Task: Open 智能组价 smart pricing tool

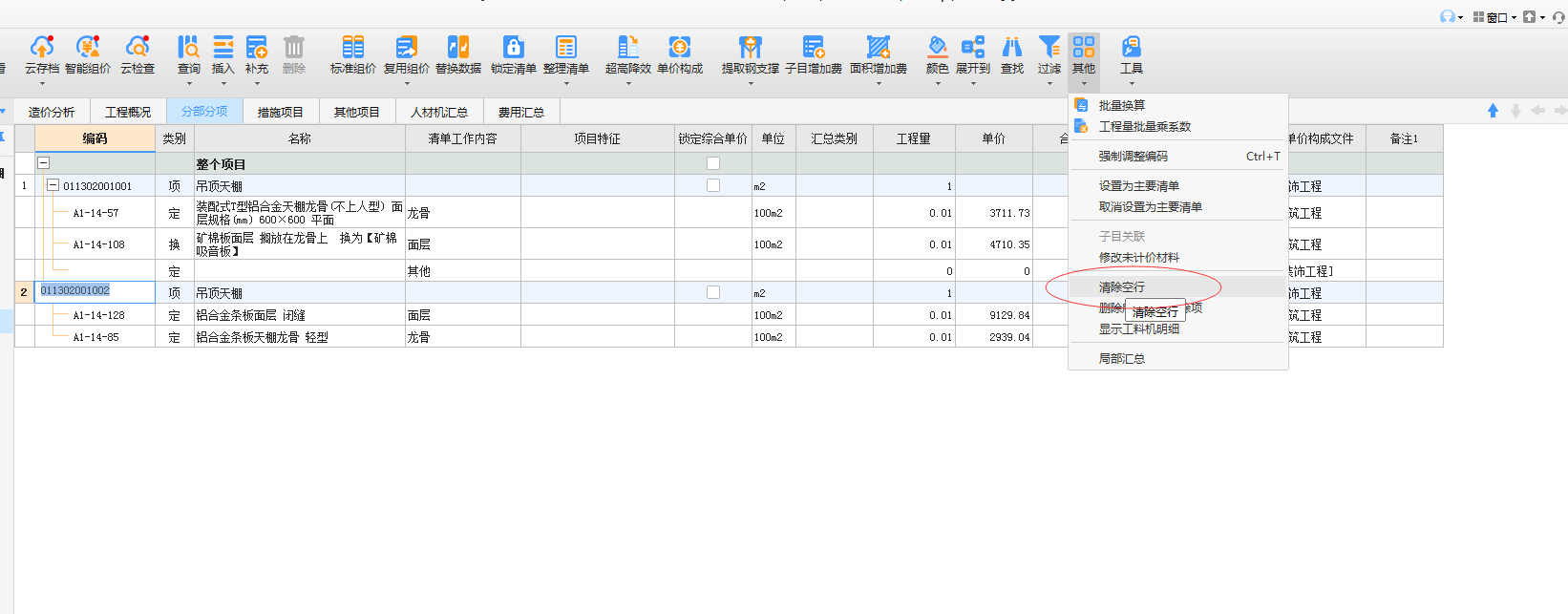Action: tap(88, 47)
